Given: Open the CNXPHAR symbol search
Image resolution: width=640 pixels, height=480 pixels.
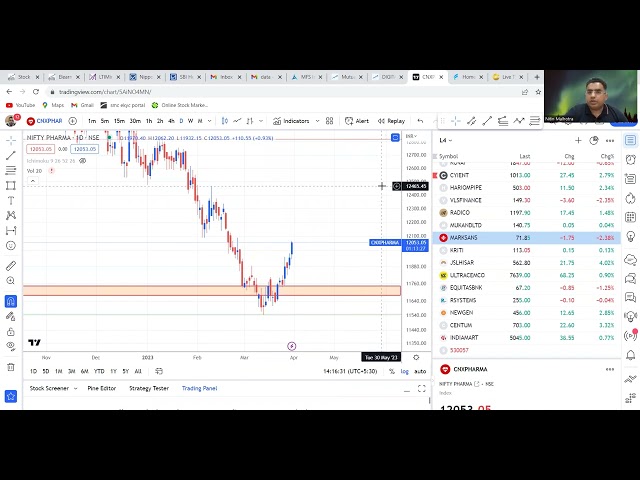Looking at the screenshot, I should pyautogui.click(x=44, y=121).
